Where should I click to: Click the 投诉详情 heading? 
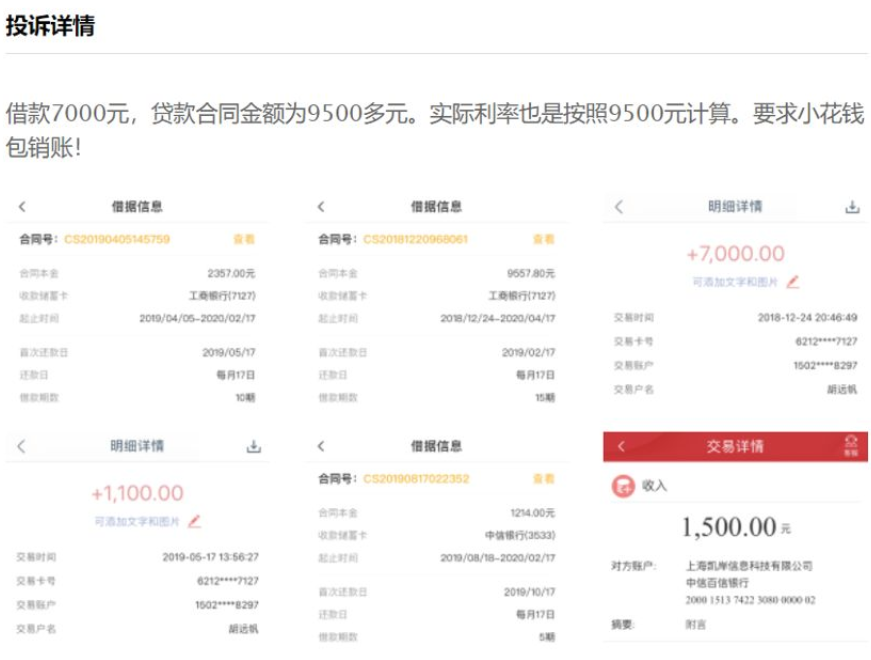(51, 27)
